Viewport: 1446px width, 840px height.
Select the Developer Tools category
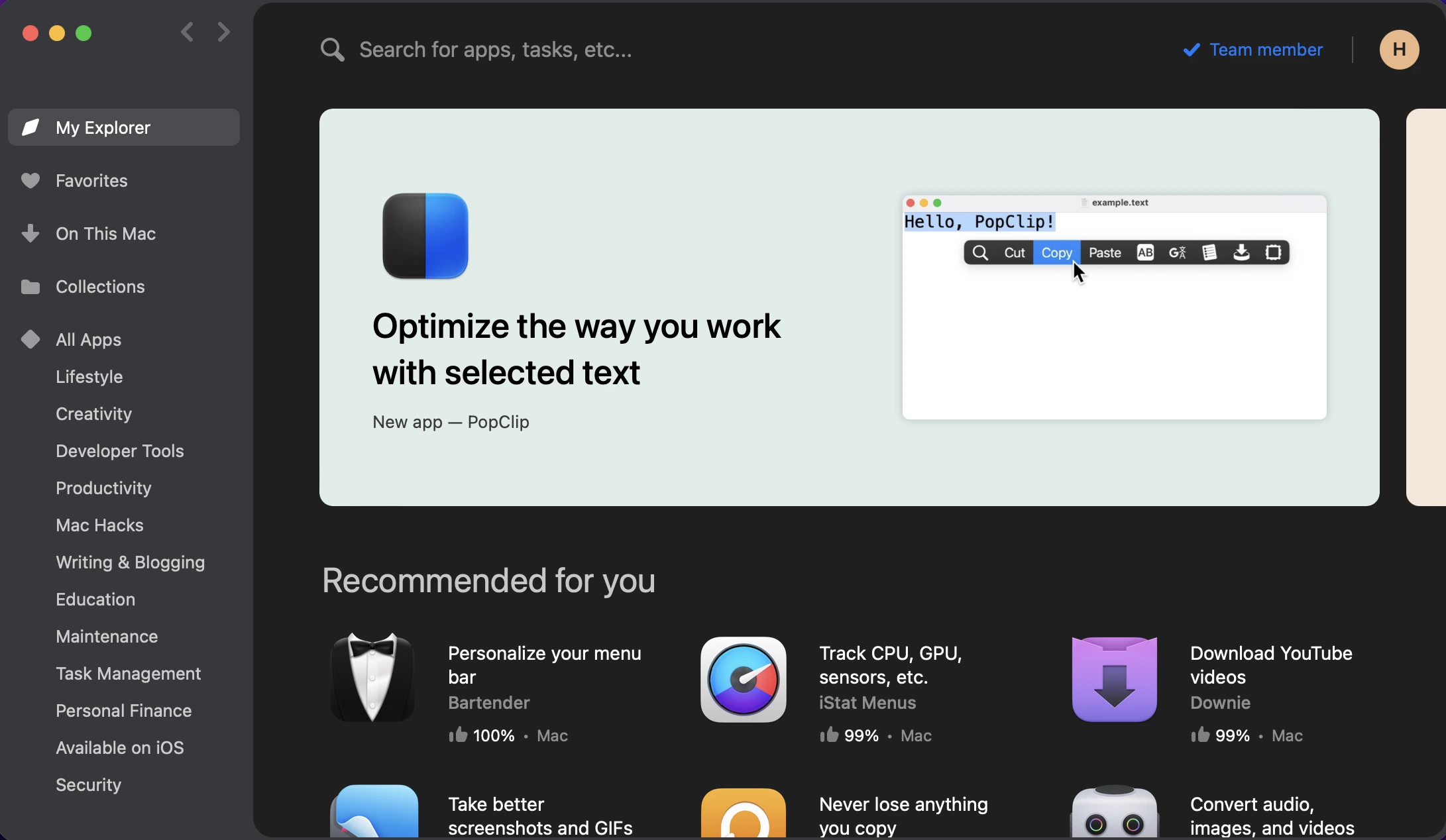[119, 450]
